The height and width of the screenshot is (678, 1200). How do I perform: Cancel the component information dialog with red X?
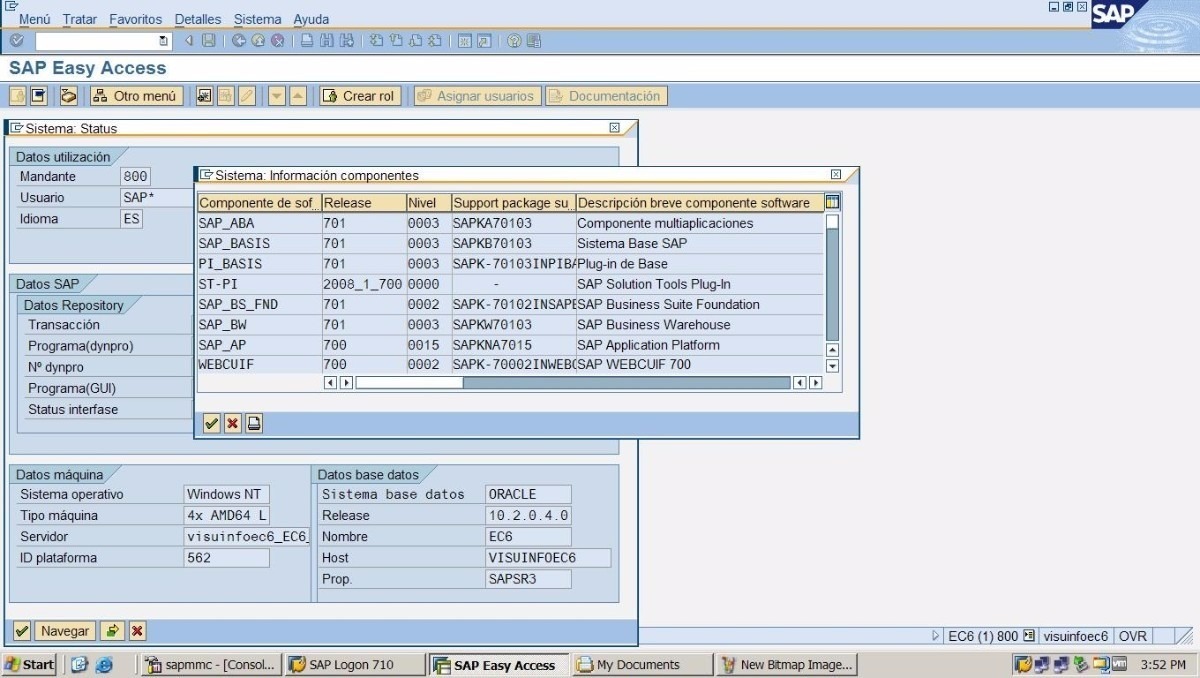coord(233,423)
